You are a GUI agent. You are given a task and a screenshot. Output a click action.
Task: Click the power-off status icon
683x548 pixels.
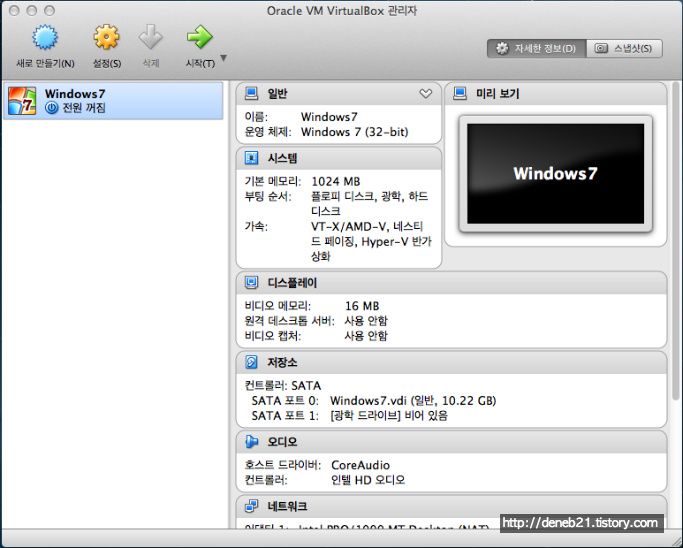tap(51, 108)
